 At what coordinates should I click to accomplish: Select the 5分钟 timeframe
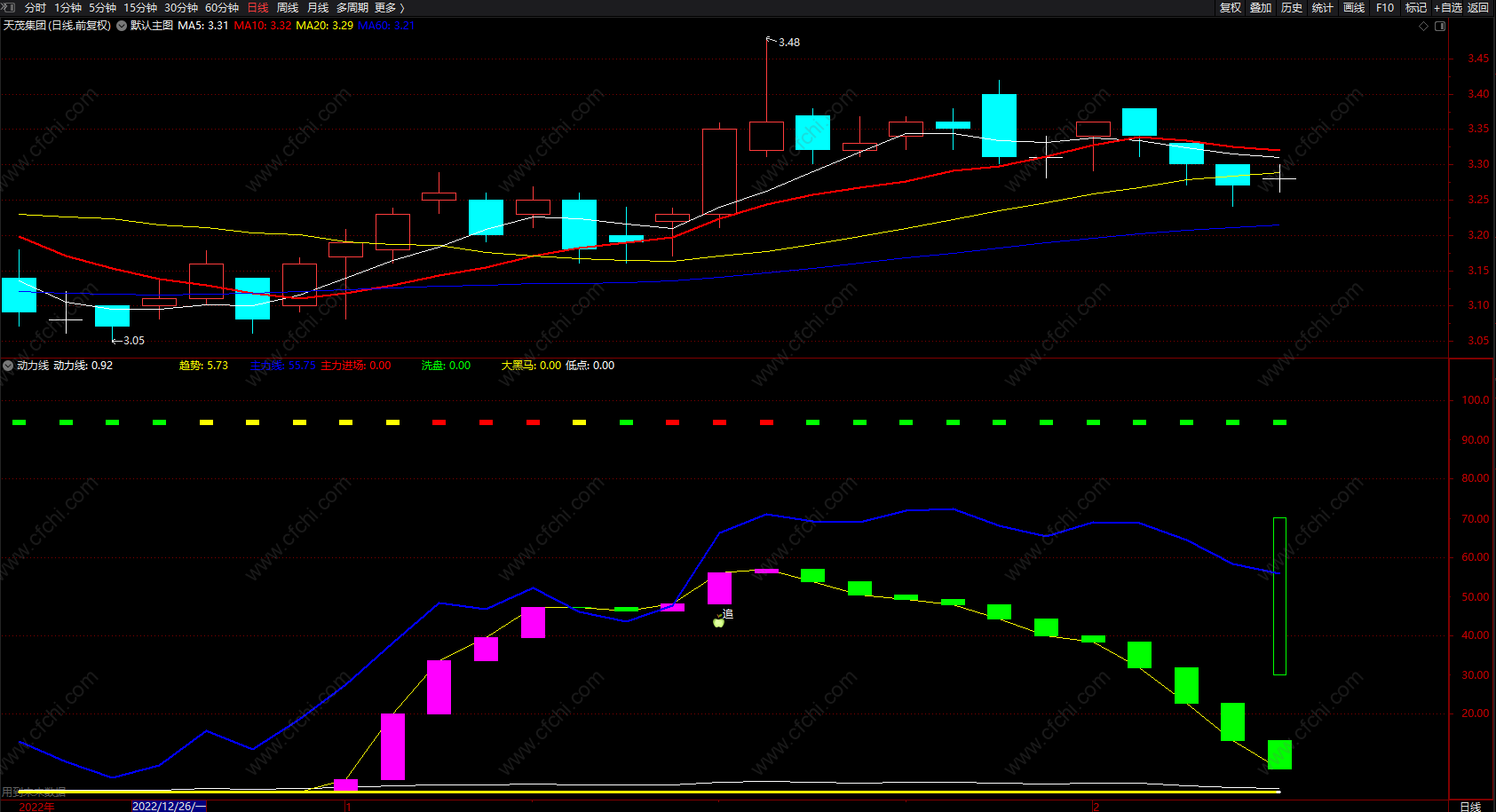click(x=103, y=8)
